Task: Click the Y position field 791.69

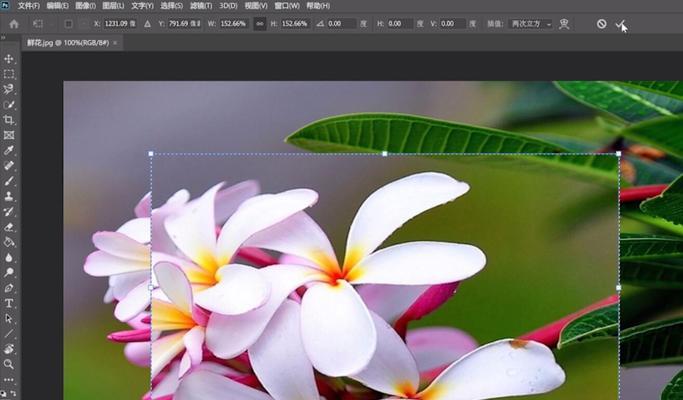Action: 185,24
